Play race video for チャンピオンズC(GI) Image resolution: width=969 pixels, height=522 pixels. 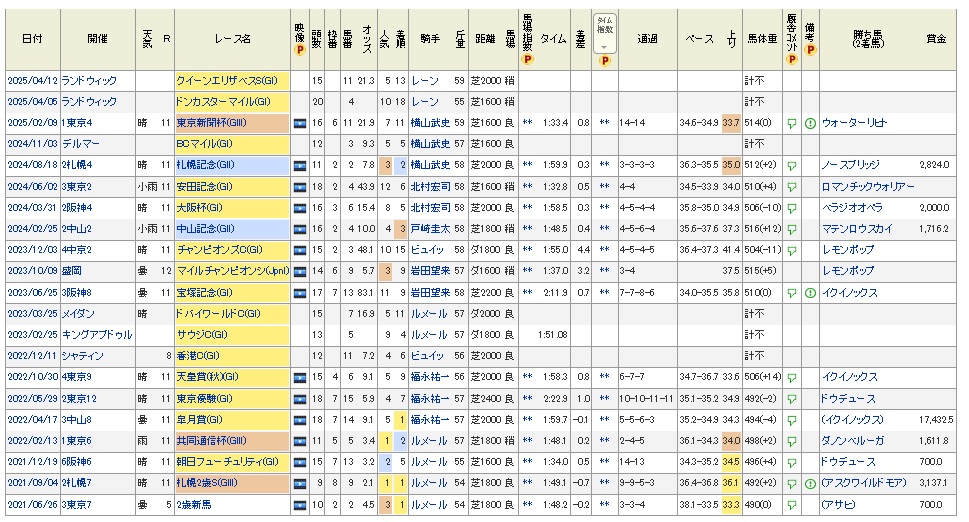300,251
